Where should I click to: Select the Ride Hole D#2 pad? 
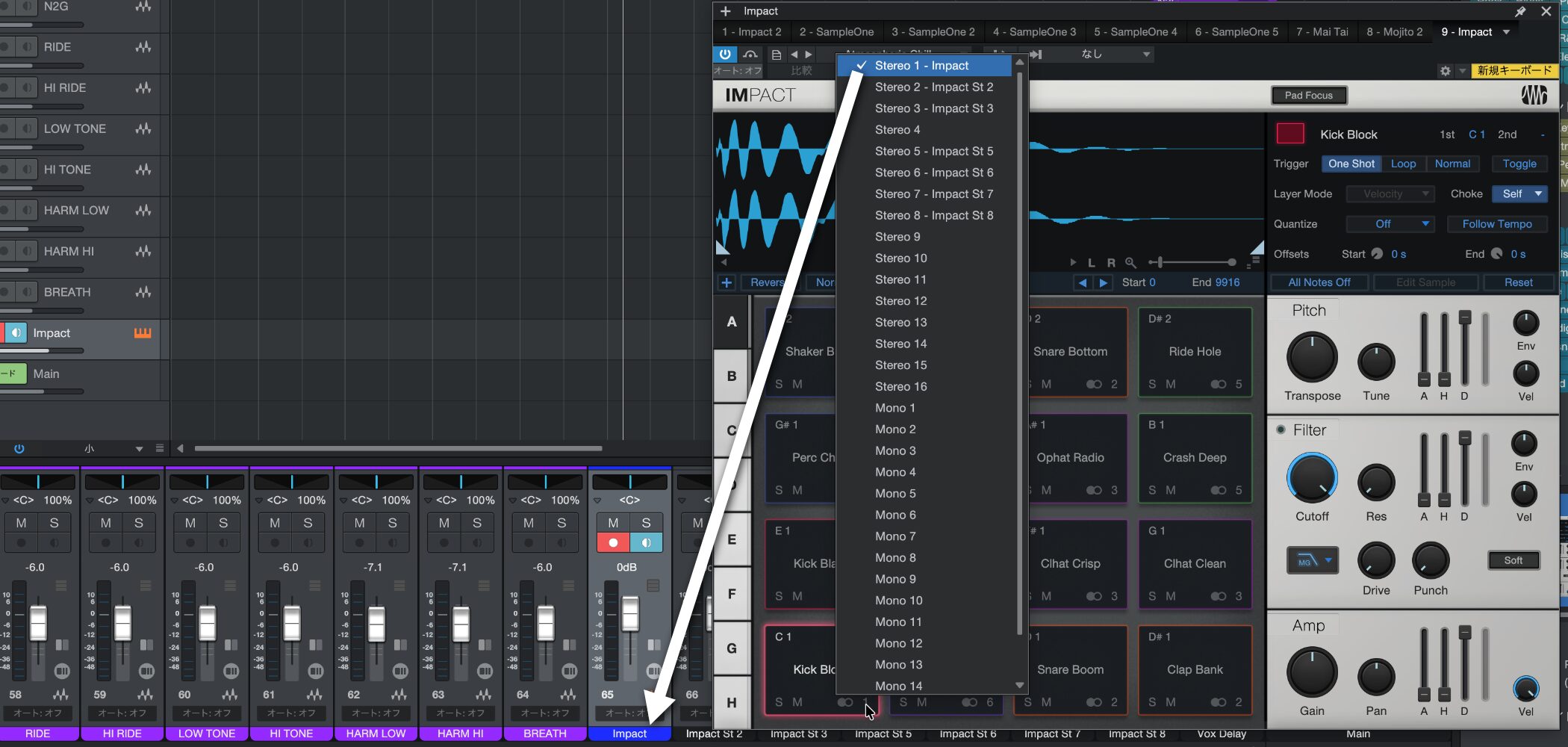[x=1195, y=351]
